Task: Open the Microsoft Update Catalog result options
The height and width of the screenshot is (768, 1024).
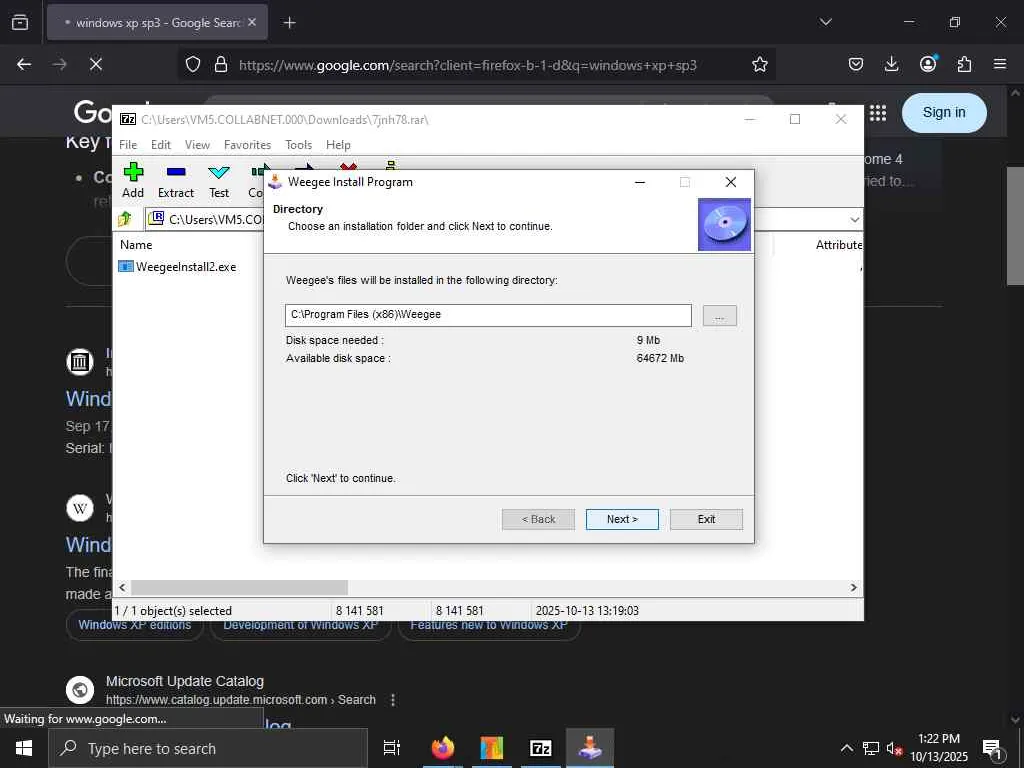Action: [x=392, y=700]
